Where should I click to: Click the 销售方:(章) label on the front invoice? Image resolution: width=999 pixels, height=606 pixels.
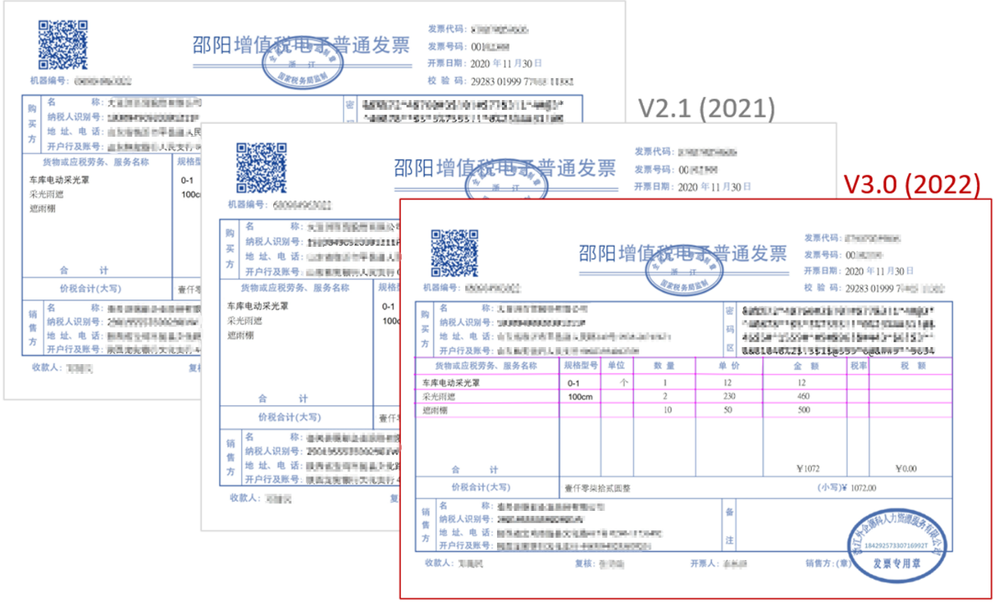(828, 563)
